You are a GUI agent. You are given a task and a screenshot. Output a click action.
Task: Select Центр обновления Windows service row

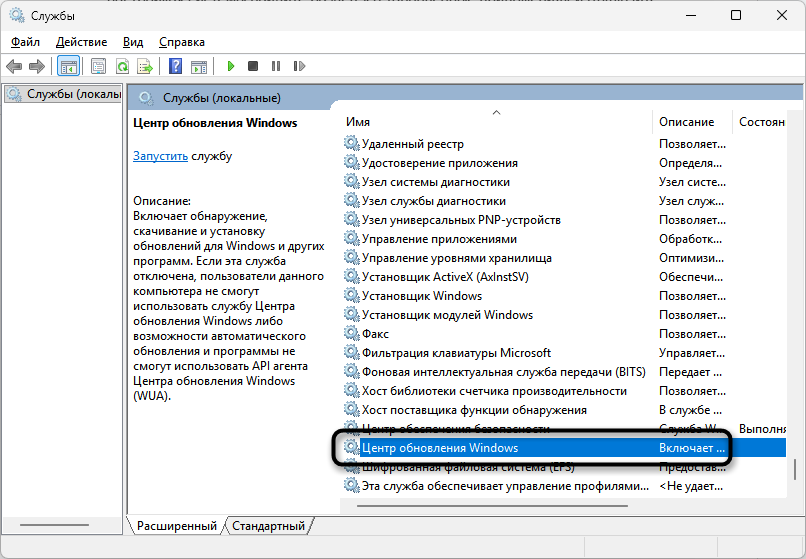[564, 448]
